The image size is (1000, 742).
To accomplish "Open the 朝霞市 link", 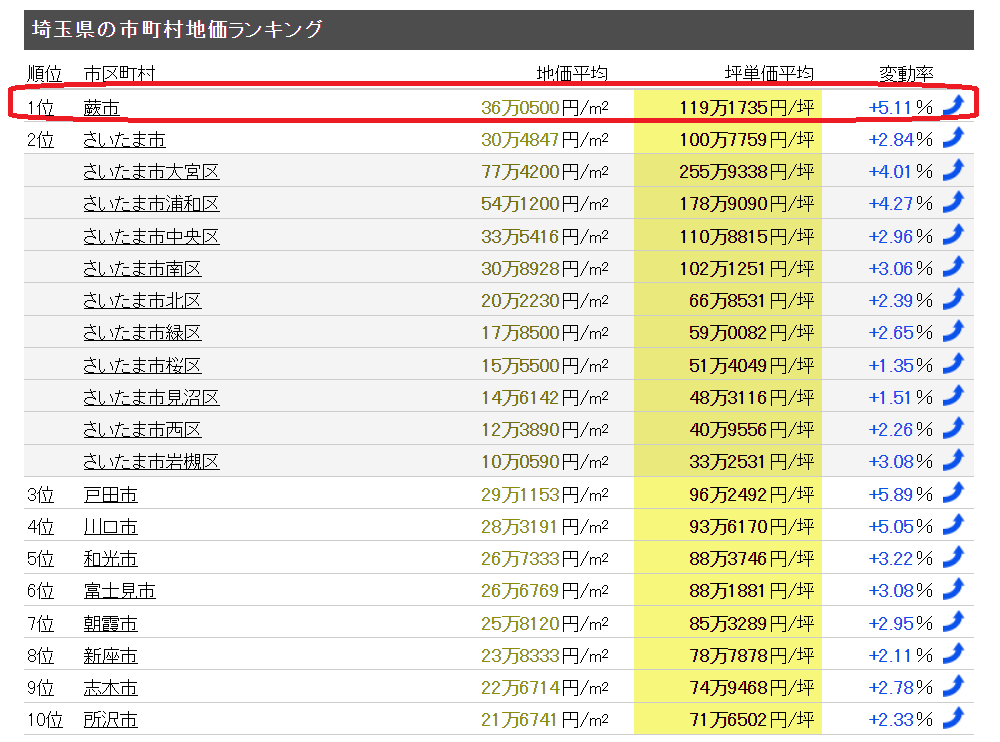I will (x=110, y=623).
